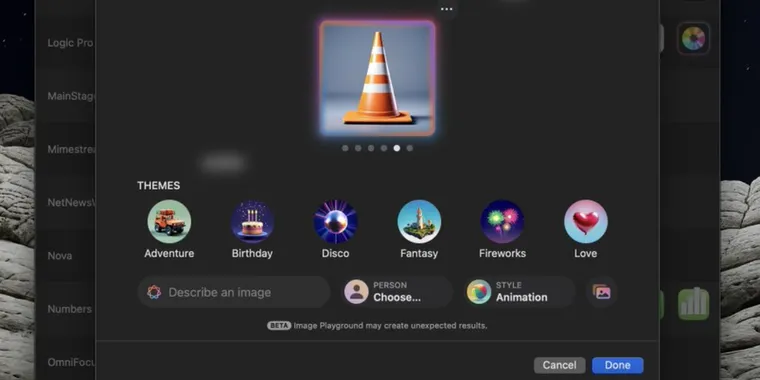Select Nova in the background list

click(60, 255)
